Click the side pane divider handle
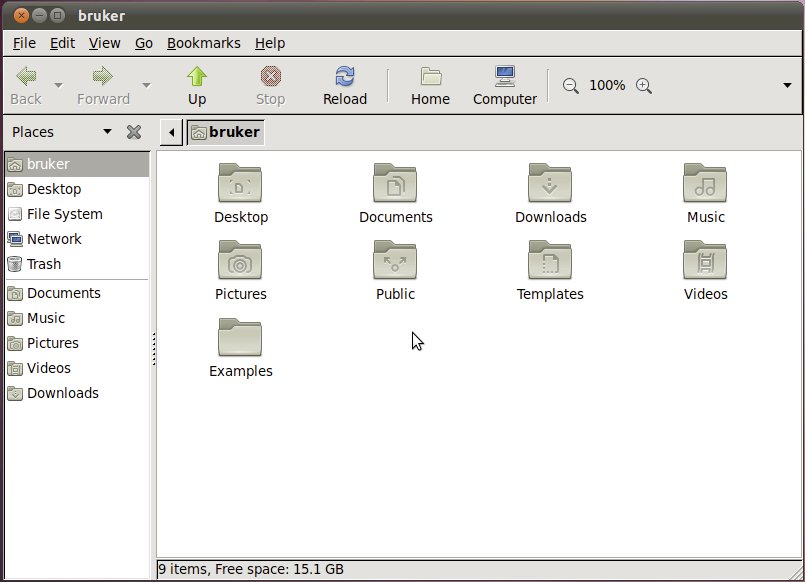 click(x=154, y=349)
